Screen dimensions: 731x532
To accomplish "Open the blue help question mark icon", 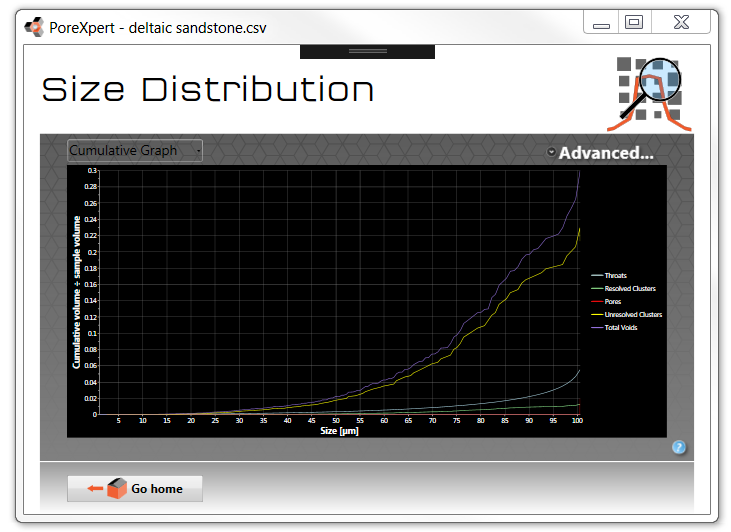I will click(679, 447).
